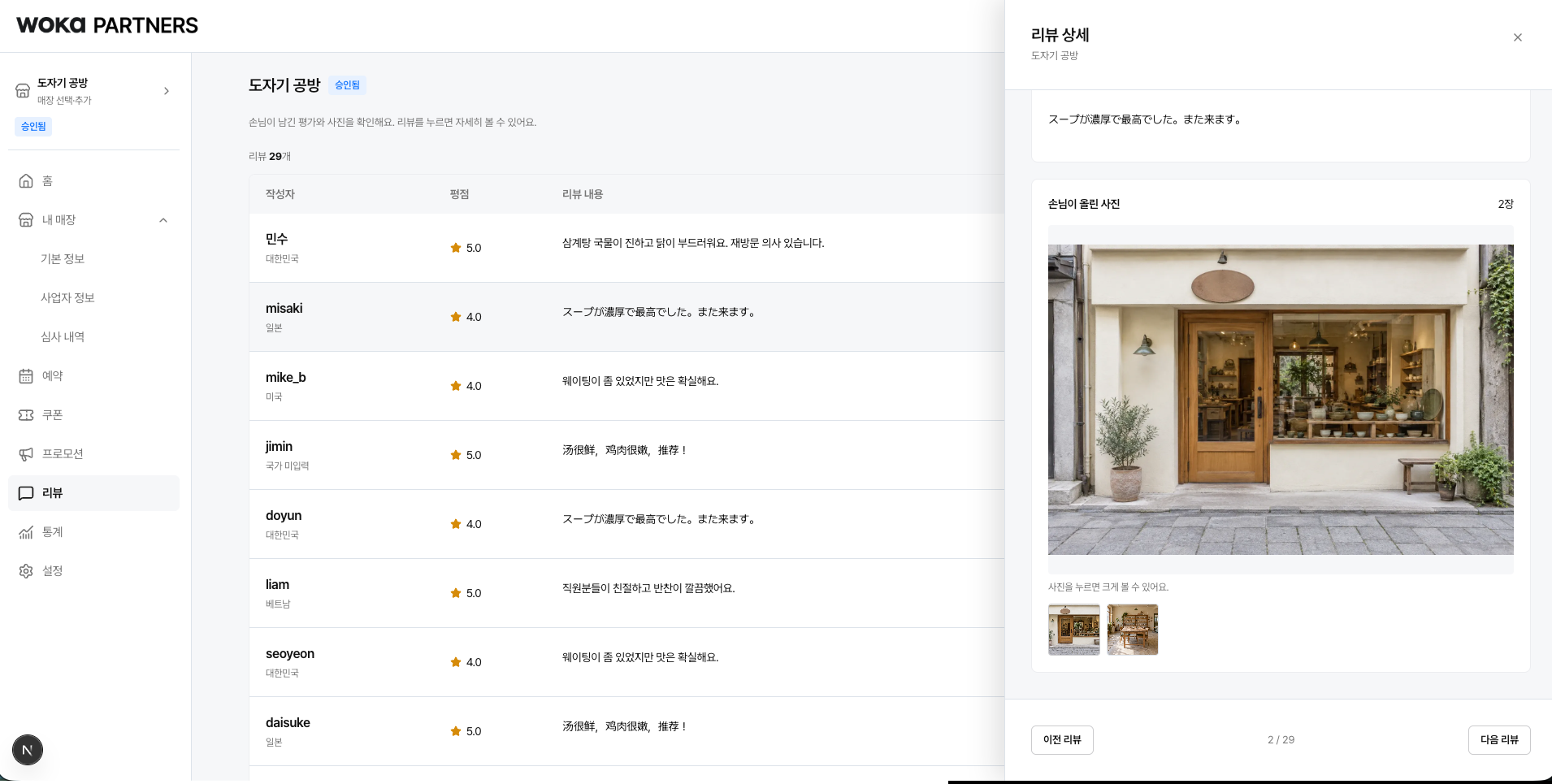Close the 리뷰 상세 panel
The width and height of the screenshot is (1552, 784).
pos(1517,37)
